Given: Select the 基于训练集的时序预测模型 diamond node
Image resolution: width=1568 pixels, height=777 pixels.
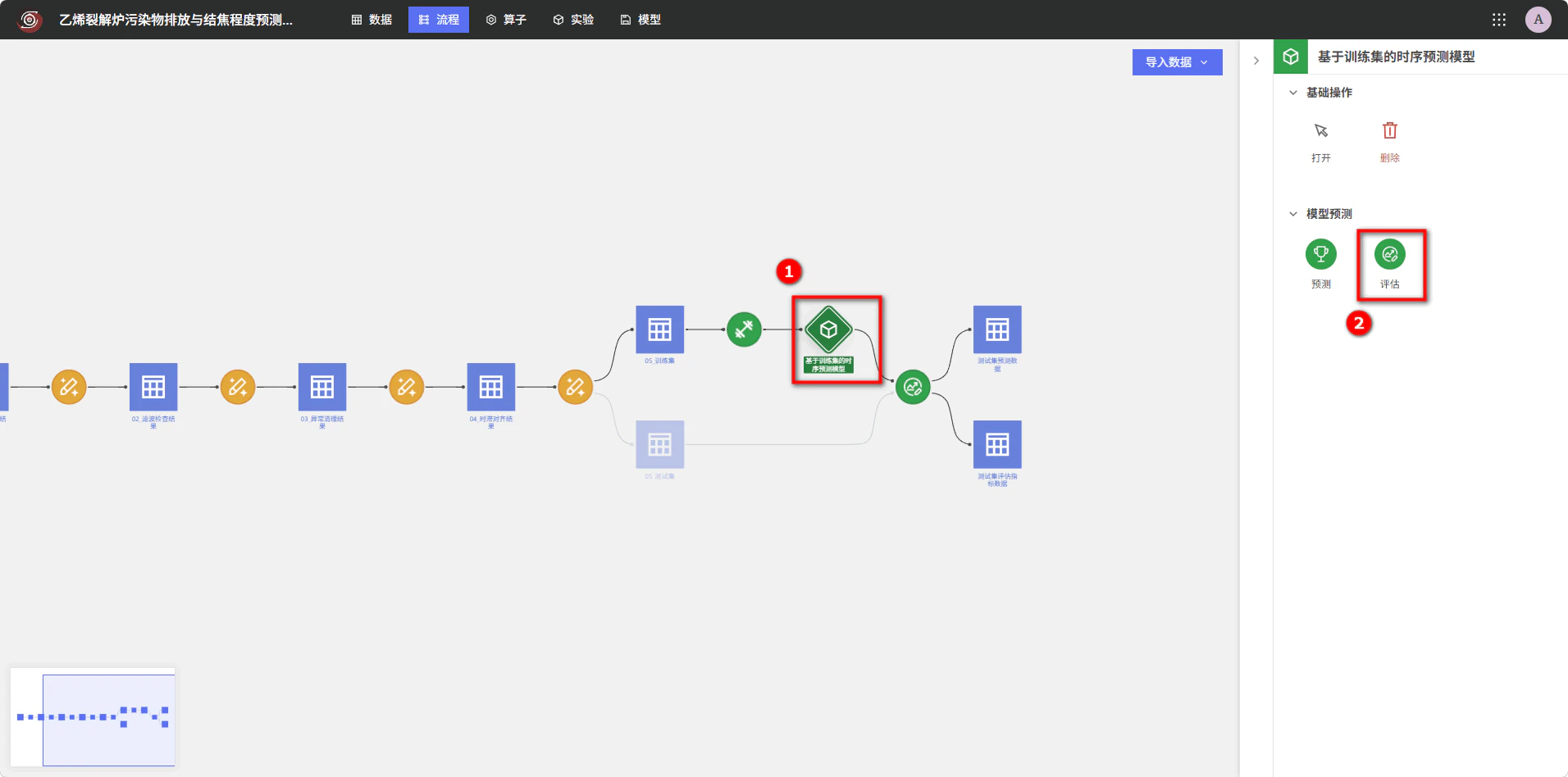Looking at the screenshot, I should (x=829, y=329).
